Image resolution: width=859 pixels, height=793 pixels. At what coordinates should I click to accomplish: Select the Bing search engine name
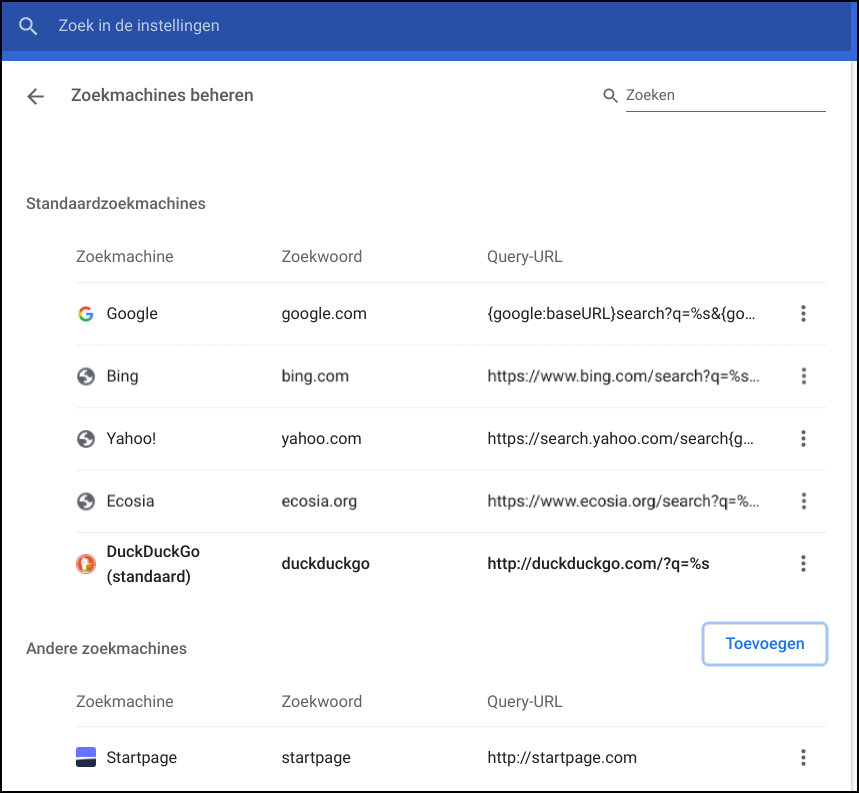coord(122,376)
